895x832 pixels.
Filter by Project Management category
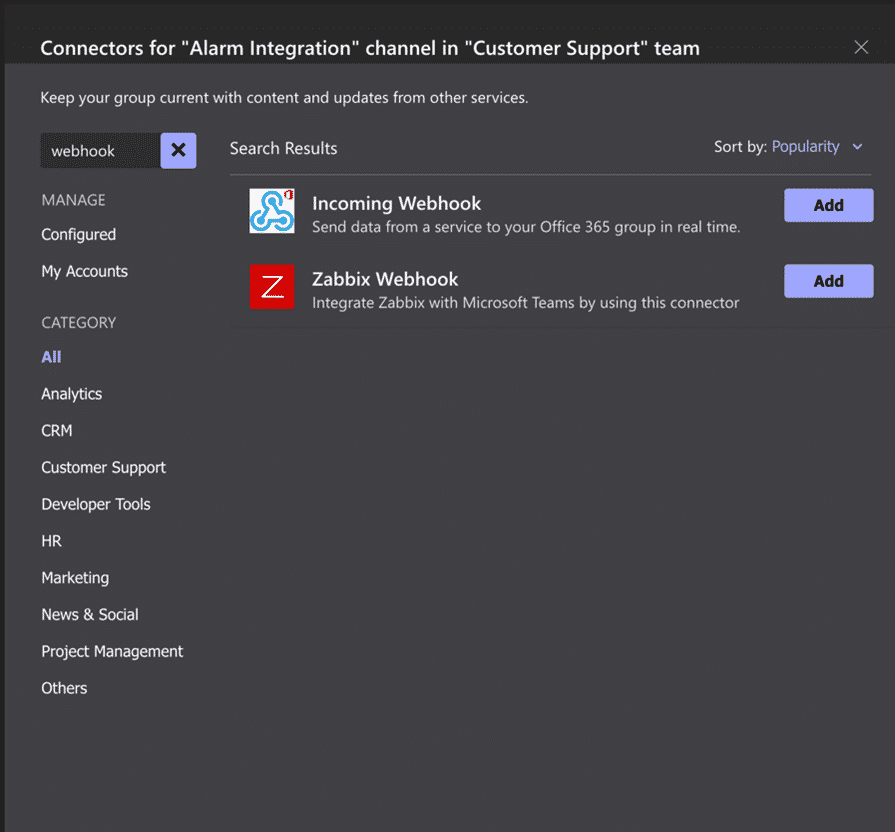(x=112, y=651)
